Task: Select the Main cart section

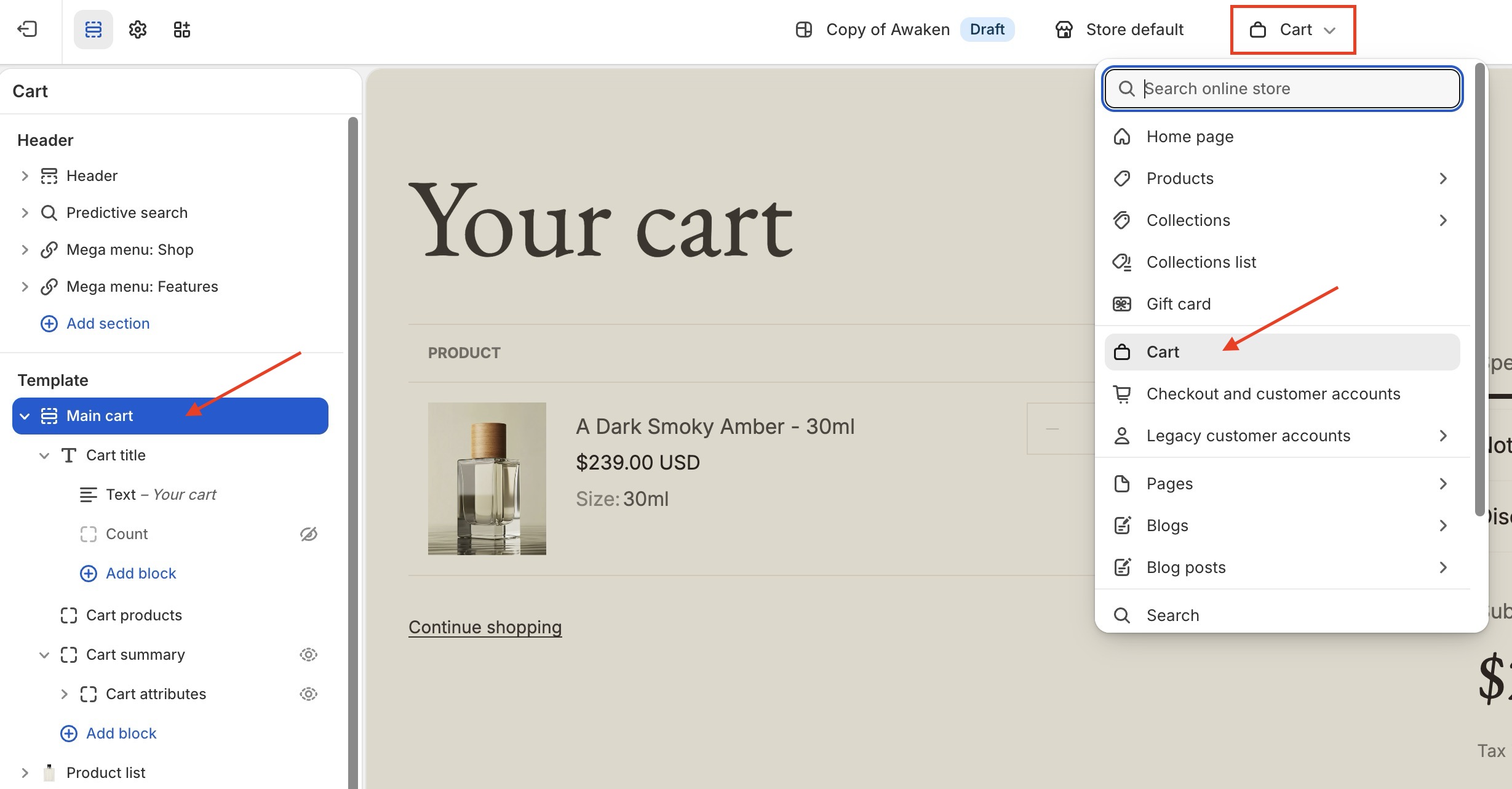Action: pos(170,416)
